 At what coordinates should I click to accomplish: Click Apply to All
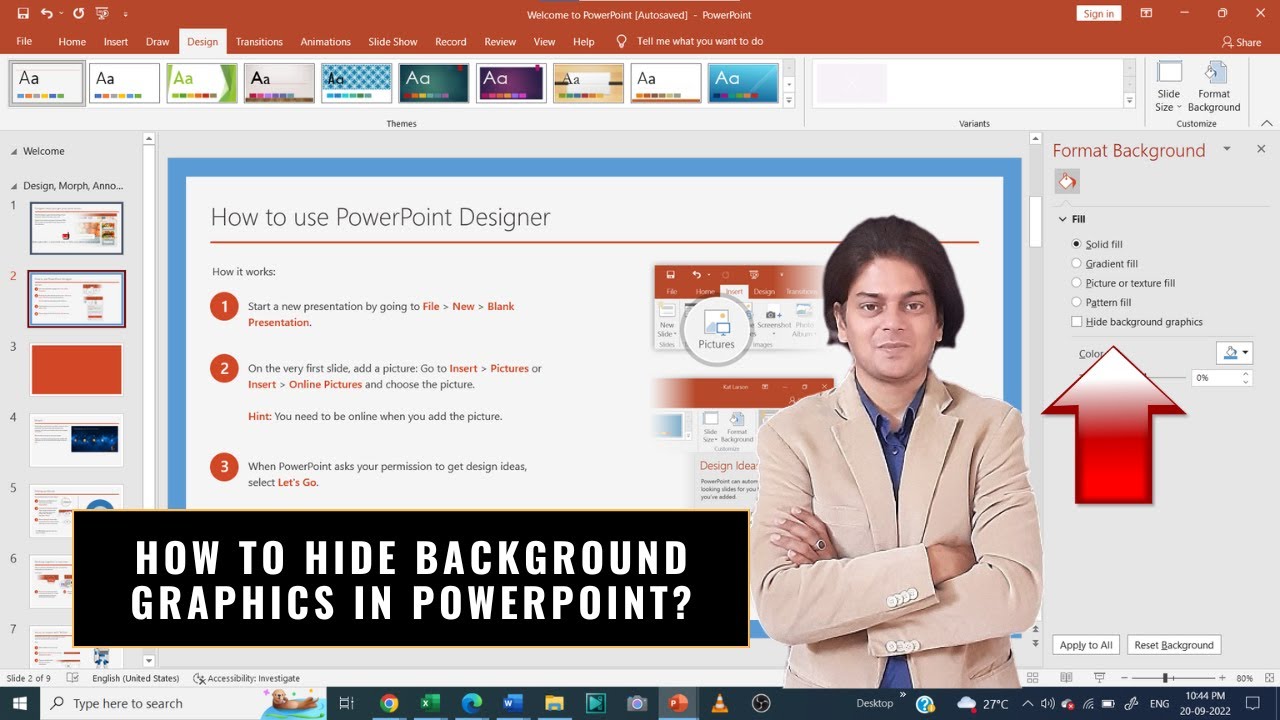1086,645
